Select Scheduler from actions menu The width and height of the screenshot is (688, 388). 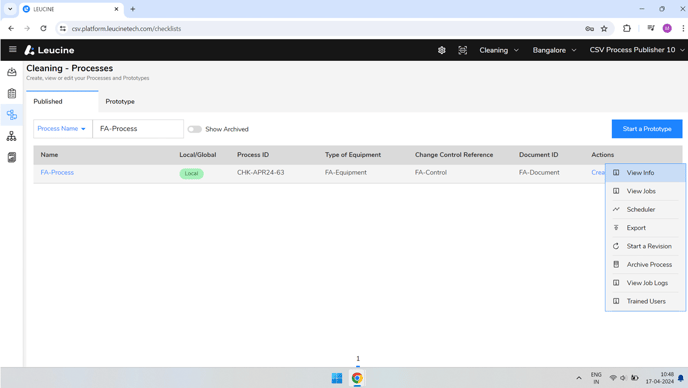coord(645,209)
